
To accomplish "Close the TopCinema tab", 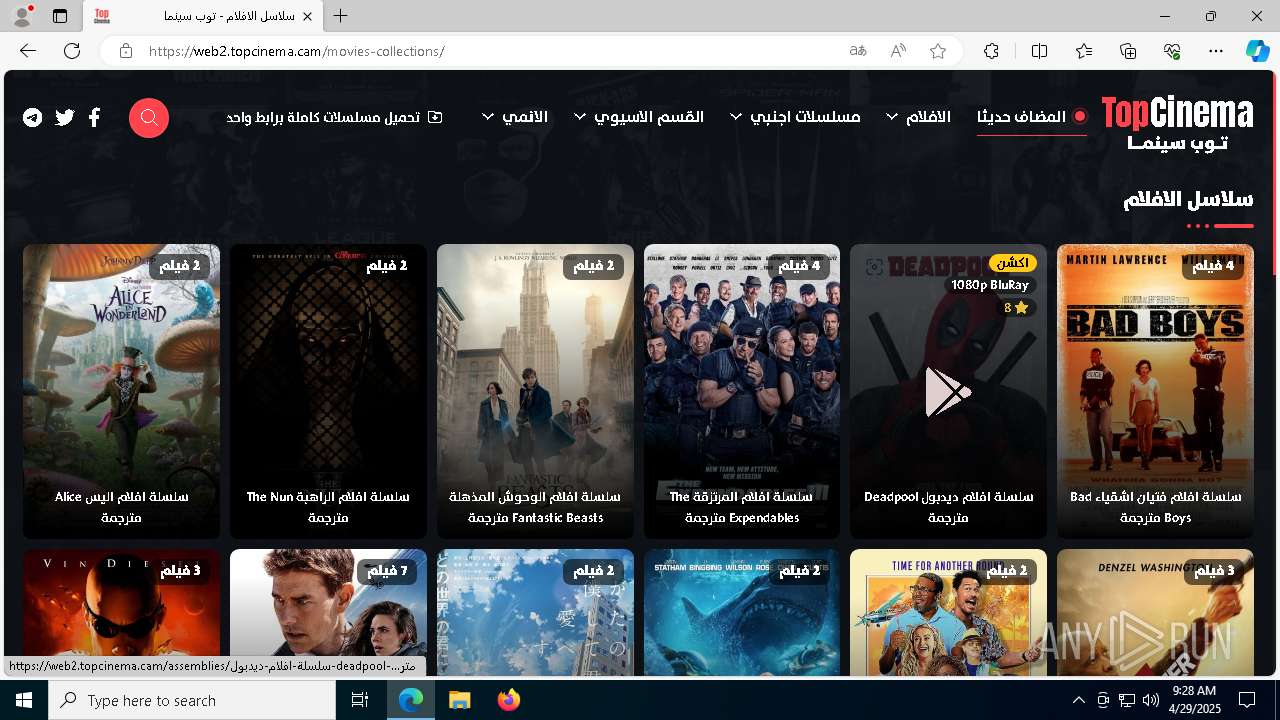I will point(308,16).
